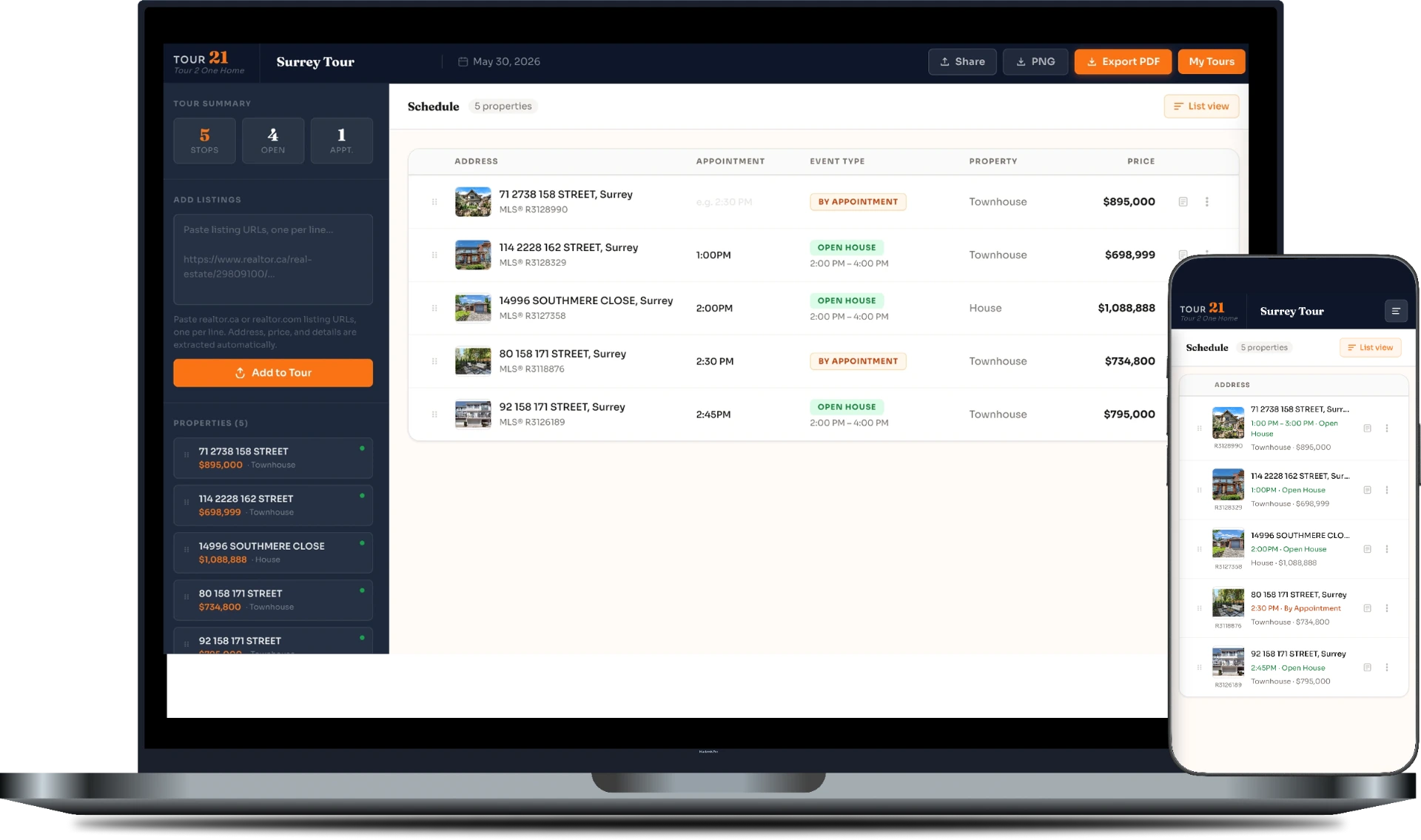This screenshot has height=840, width=1421.
Task: Click the Add to Tour button
Action: coord(273,373)
